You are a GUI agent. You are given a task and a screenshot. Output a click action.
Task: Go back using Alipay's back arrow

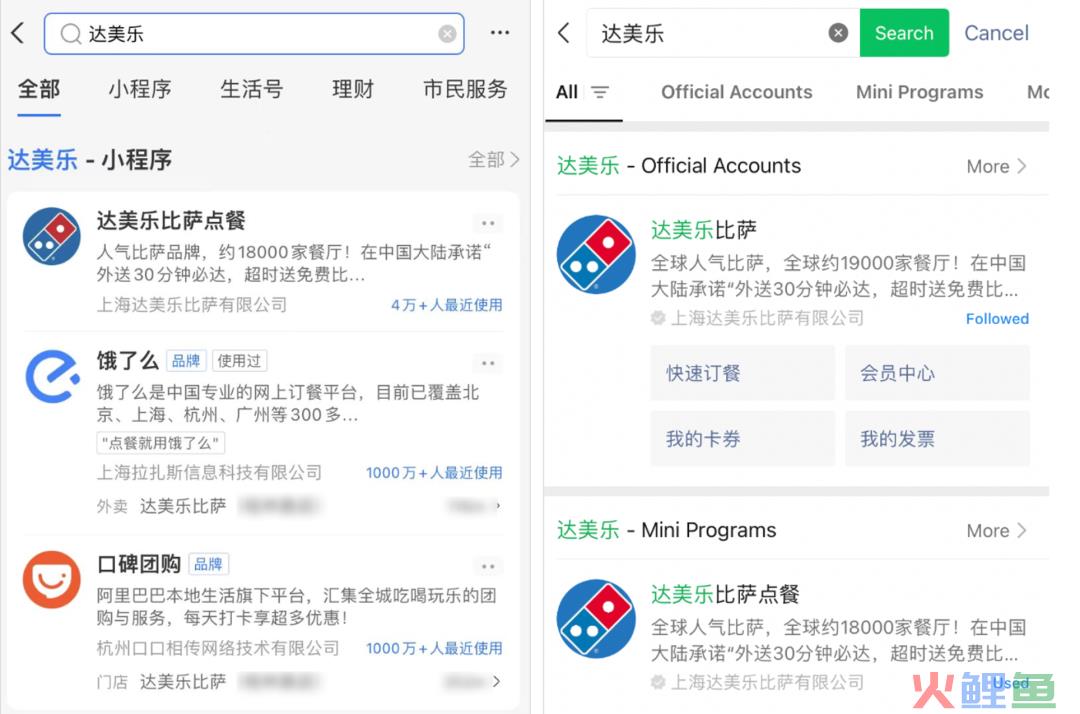pos(18,32)
